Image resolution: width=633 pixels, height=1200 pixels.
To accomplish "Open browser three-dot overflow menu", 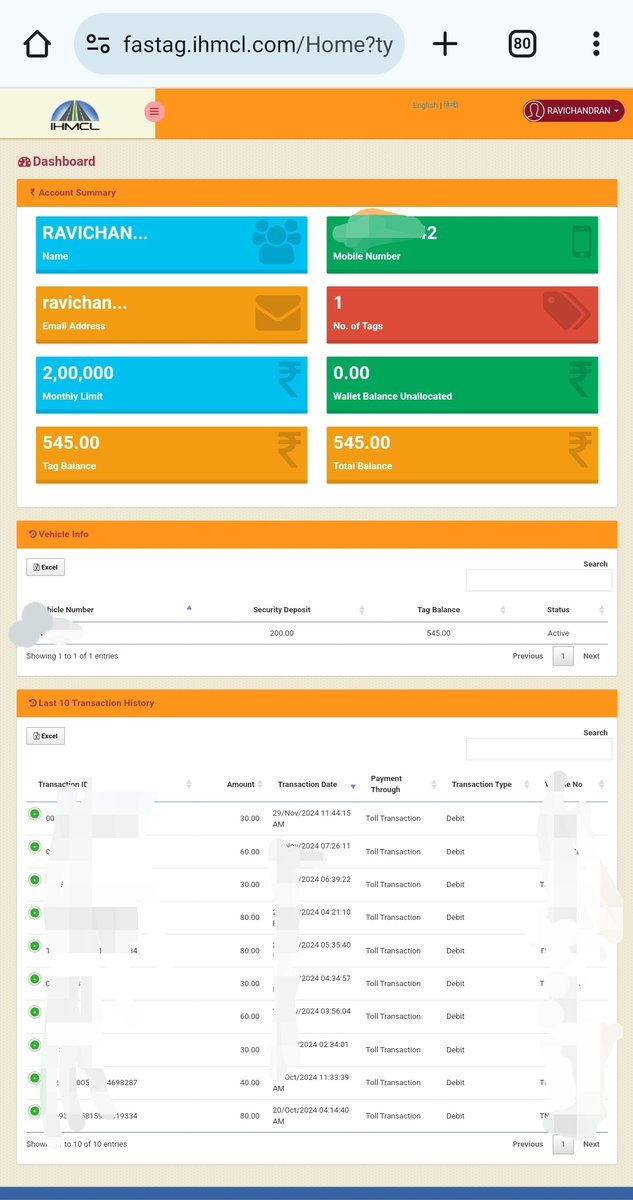I will 596,44.
